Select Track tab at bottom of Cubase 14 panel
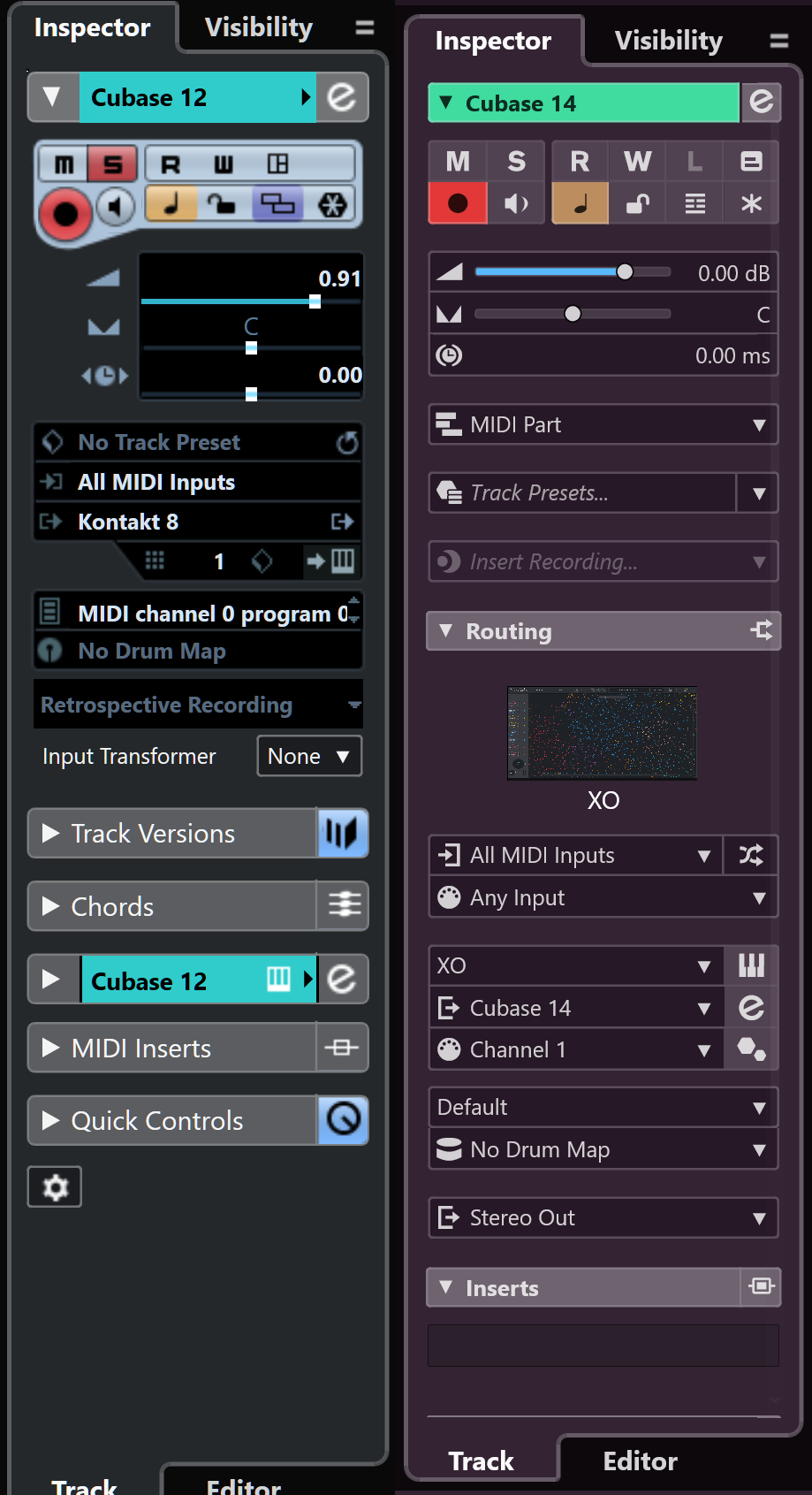The width and height of the screenshot is (812, 1495). [481, 1461]
